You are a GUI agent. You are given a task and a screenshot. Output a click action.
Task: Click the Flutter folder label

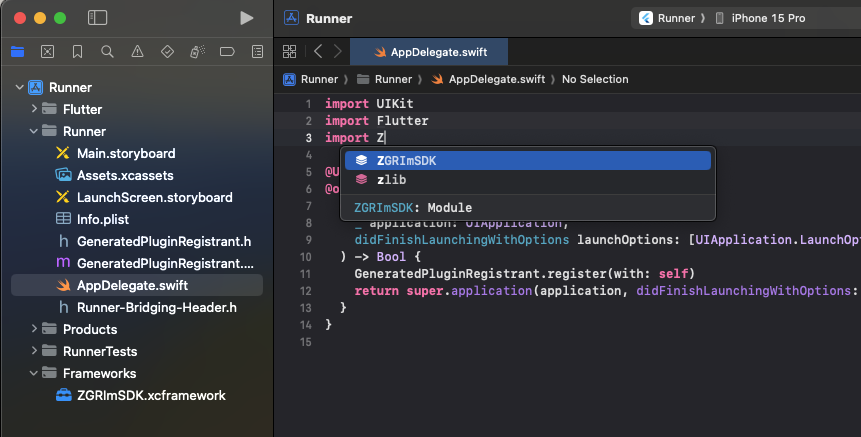(82, 109)
